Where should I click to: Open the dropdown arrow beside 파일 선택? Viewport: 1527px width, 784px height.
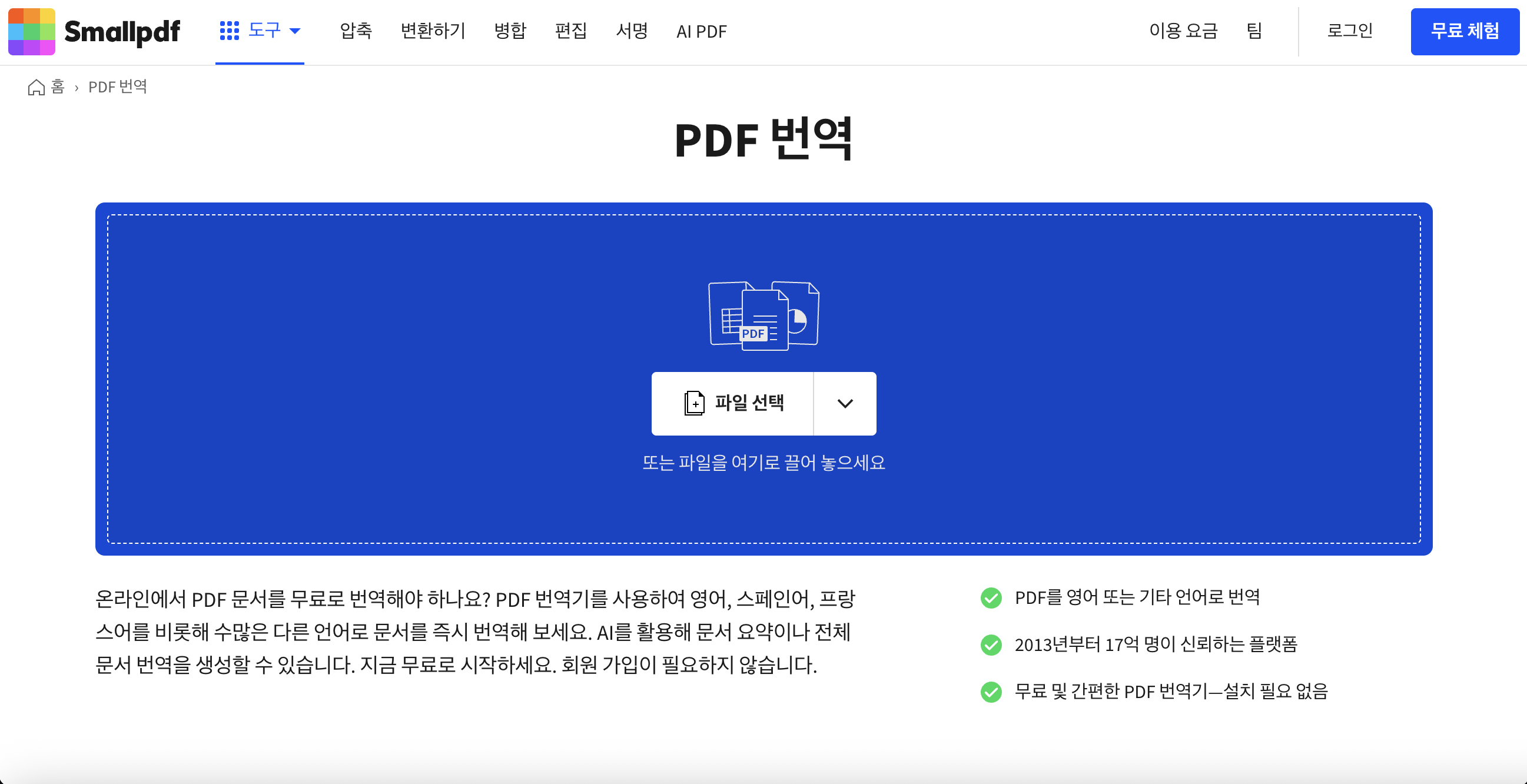point(845,403)
